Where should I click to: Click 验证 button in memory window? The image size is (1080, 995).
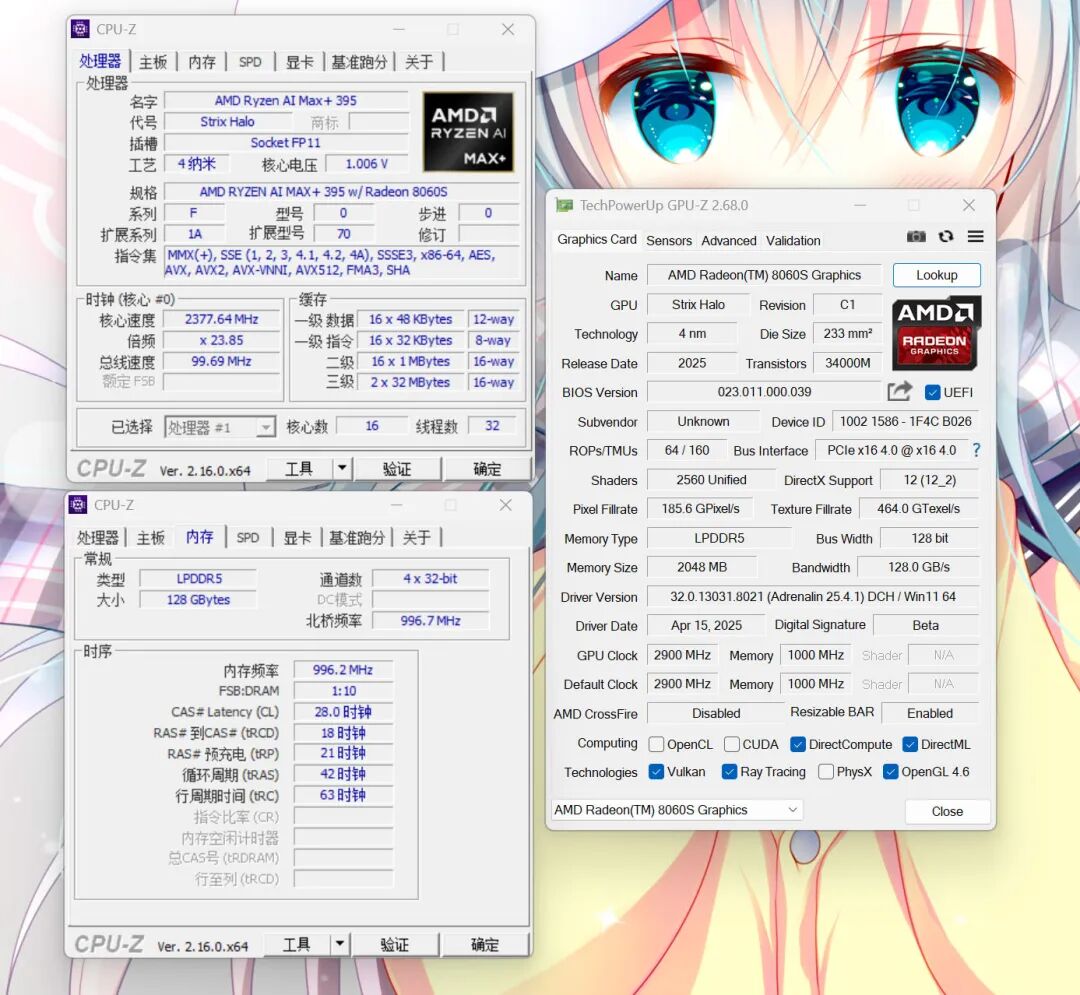395,944
